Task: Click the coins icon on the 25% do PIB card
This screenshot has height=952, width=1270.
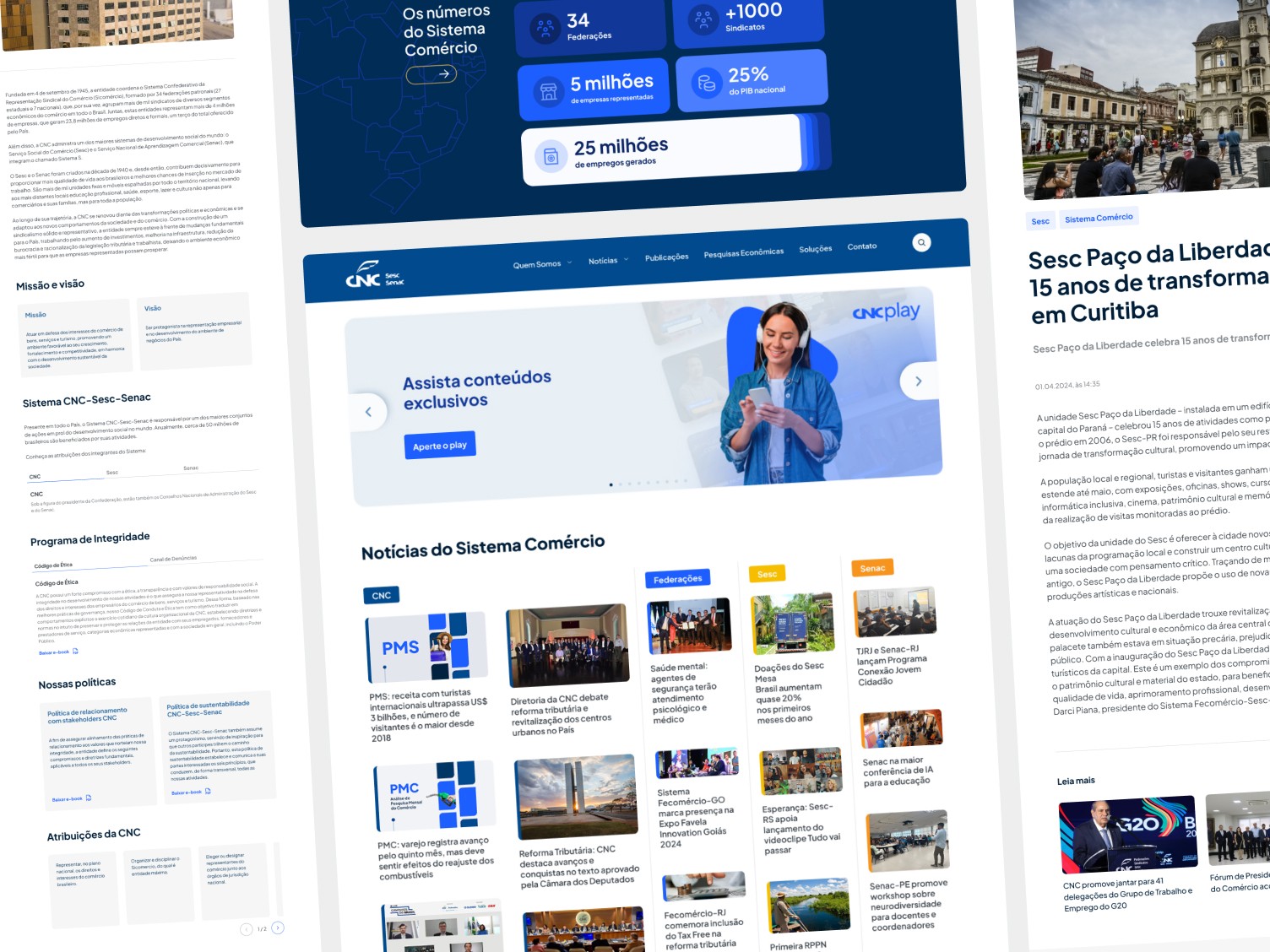Action: 706,83
